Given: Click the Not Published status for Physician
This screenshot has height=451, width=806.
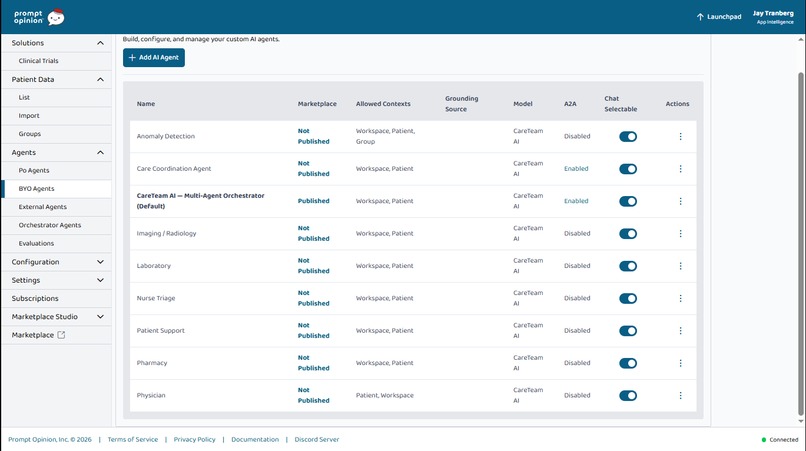Looking at the screenshot, I should click(x=314, y=395).
